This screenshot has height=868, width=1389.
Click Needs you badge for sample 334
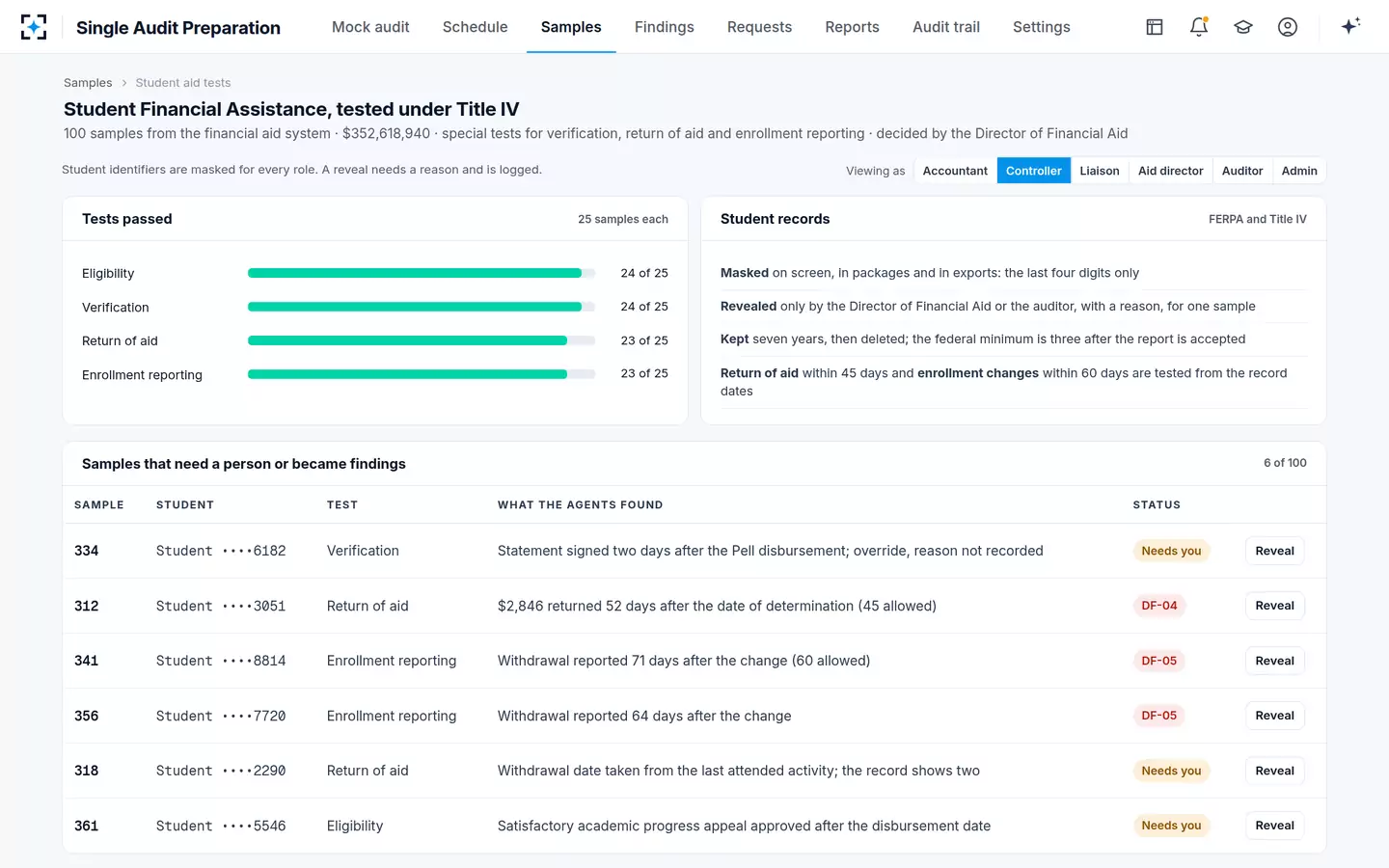pos(1171,551)
